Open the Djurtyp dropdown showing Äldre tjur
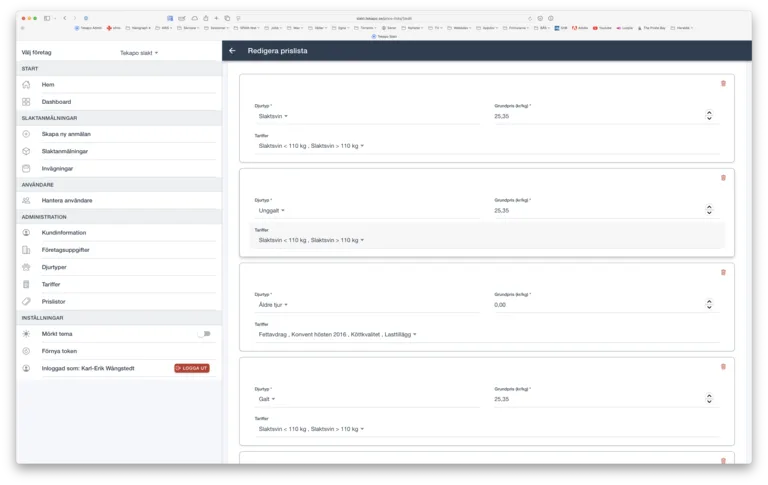 tap(273, 305)
